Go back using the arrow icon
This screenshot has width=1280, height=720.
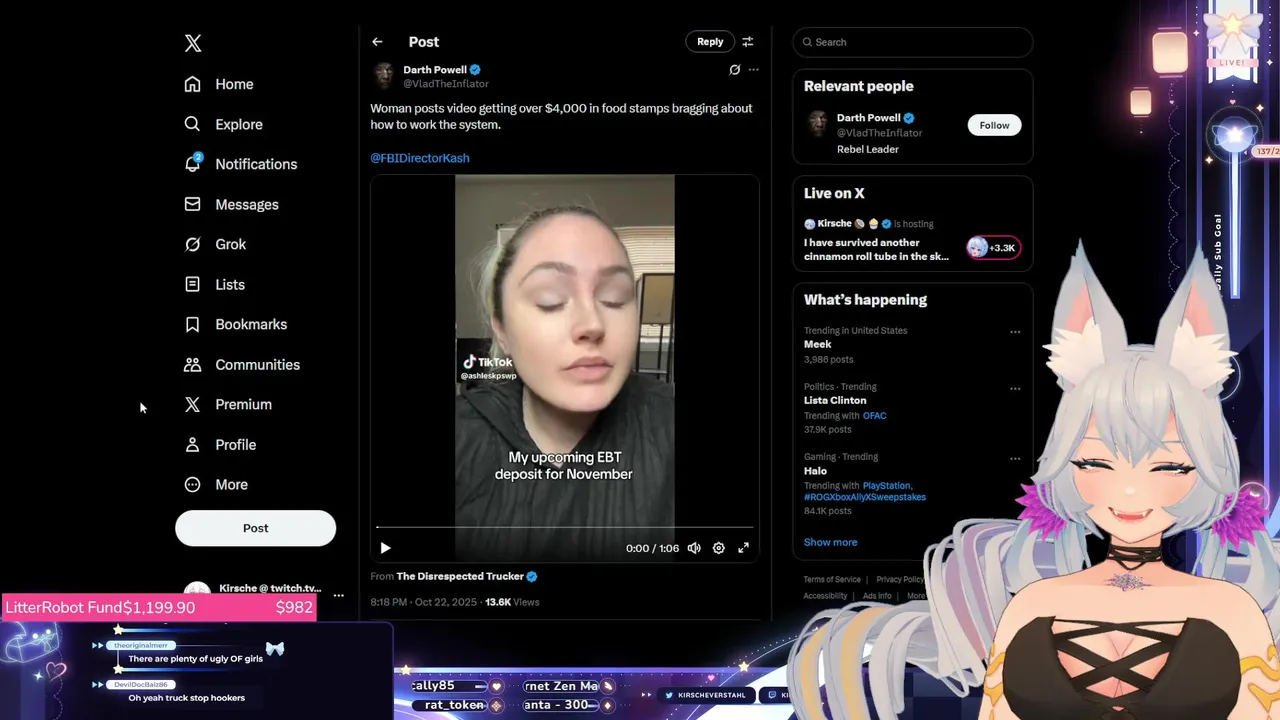(377, 42)
